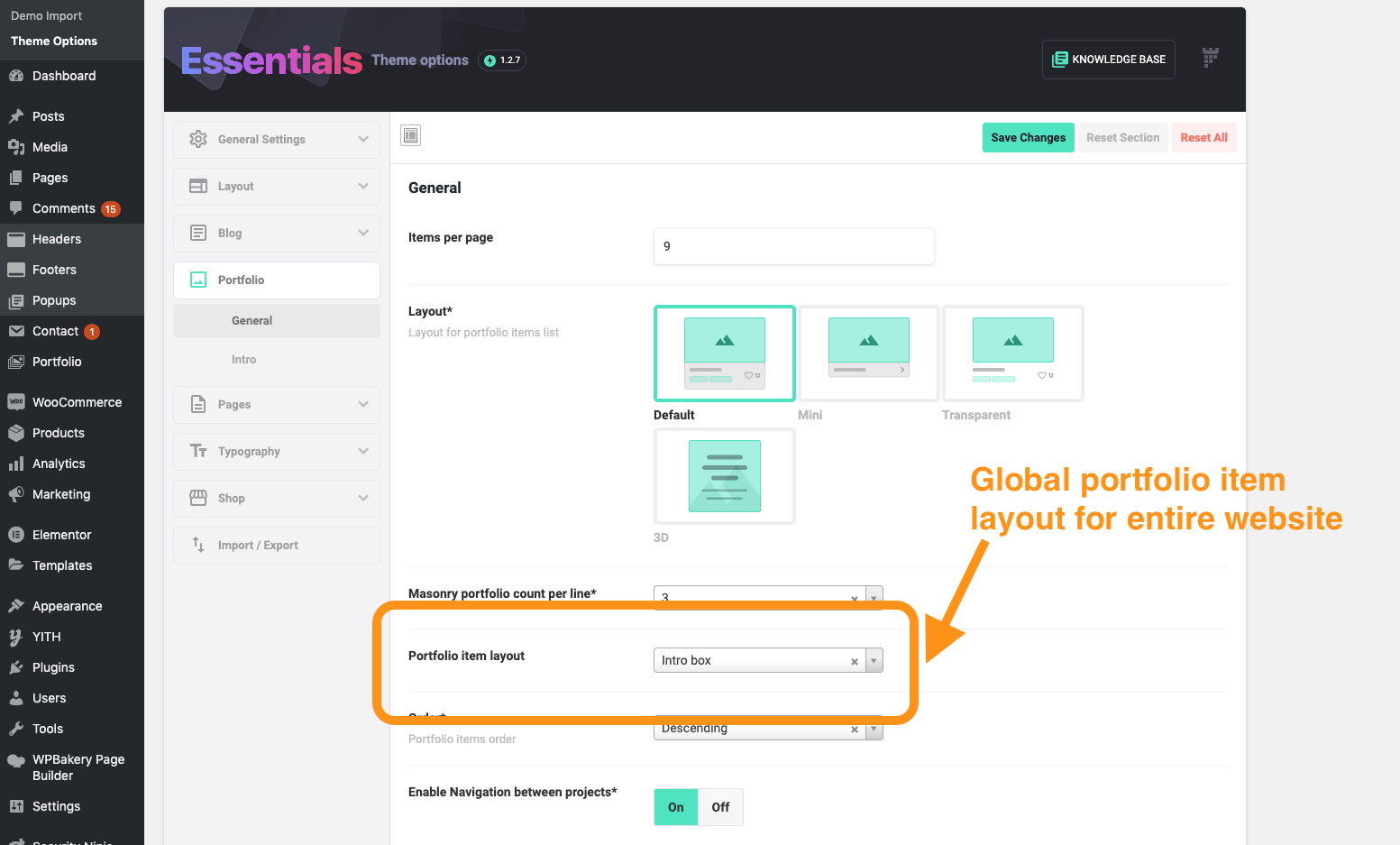Screen dimensions: 1400x845
Task: Click the Posts pushpin icon
Action: [x=16, y=116]
